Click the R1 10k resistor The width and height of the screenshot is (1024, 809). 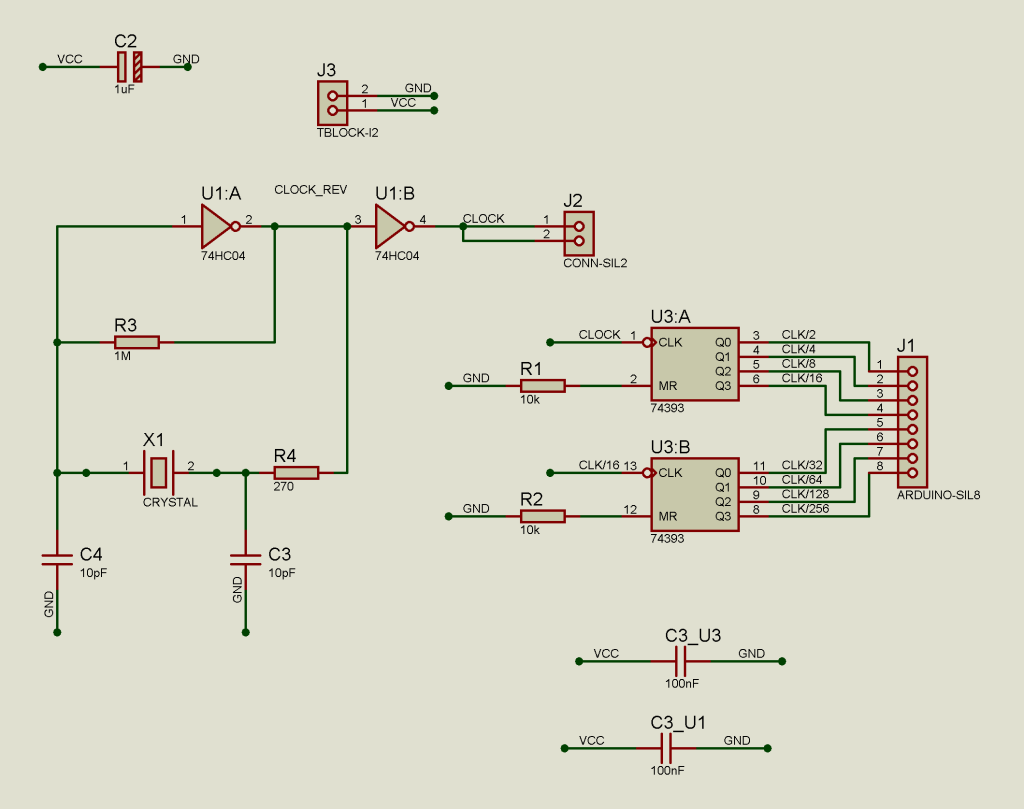click(x=543, y=386)
